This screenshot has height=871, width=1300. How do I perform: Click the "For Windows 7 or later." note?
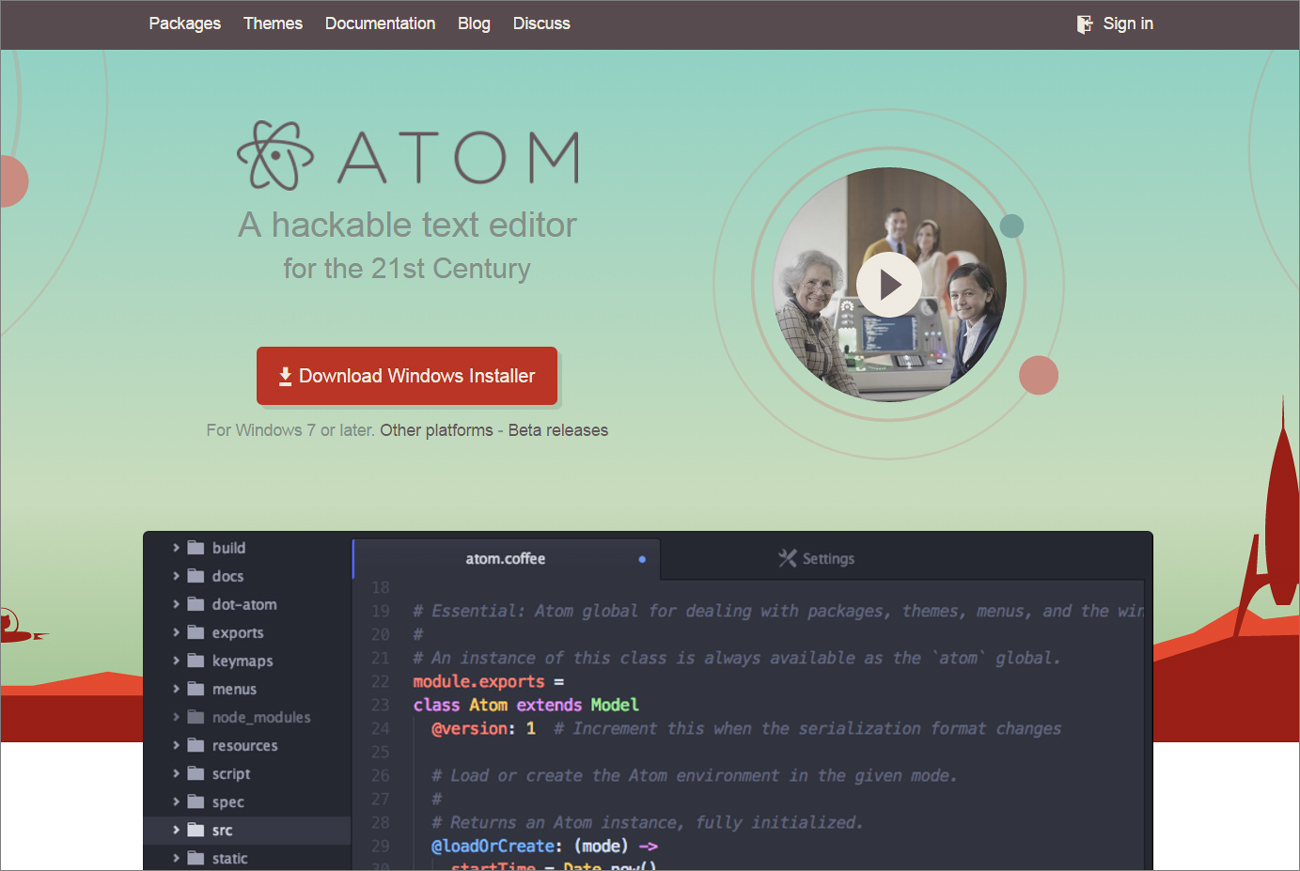pos(291,431)
